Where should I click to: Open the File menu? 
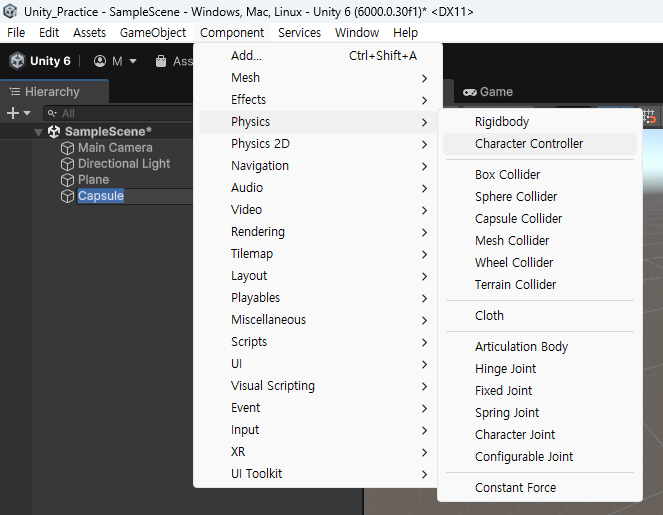(16, 33)
